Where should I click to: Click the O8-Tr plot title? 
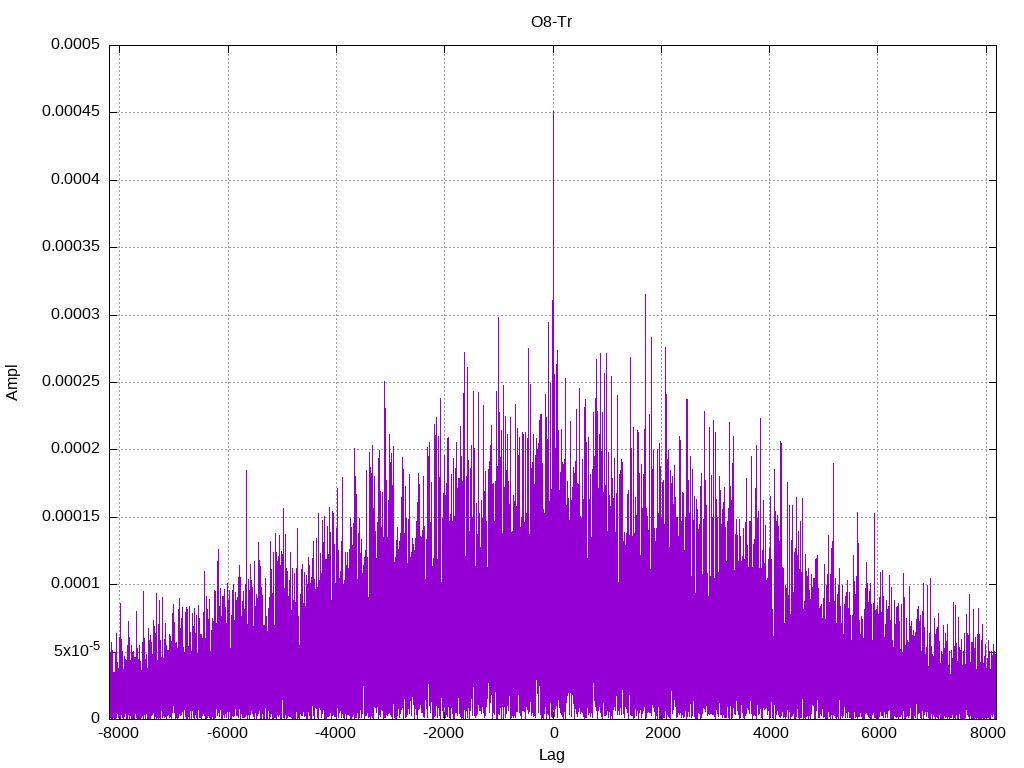551,22
